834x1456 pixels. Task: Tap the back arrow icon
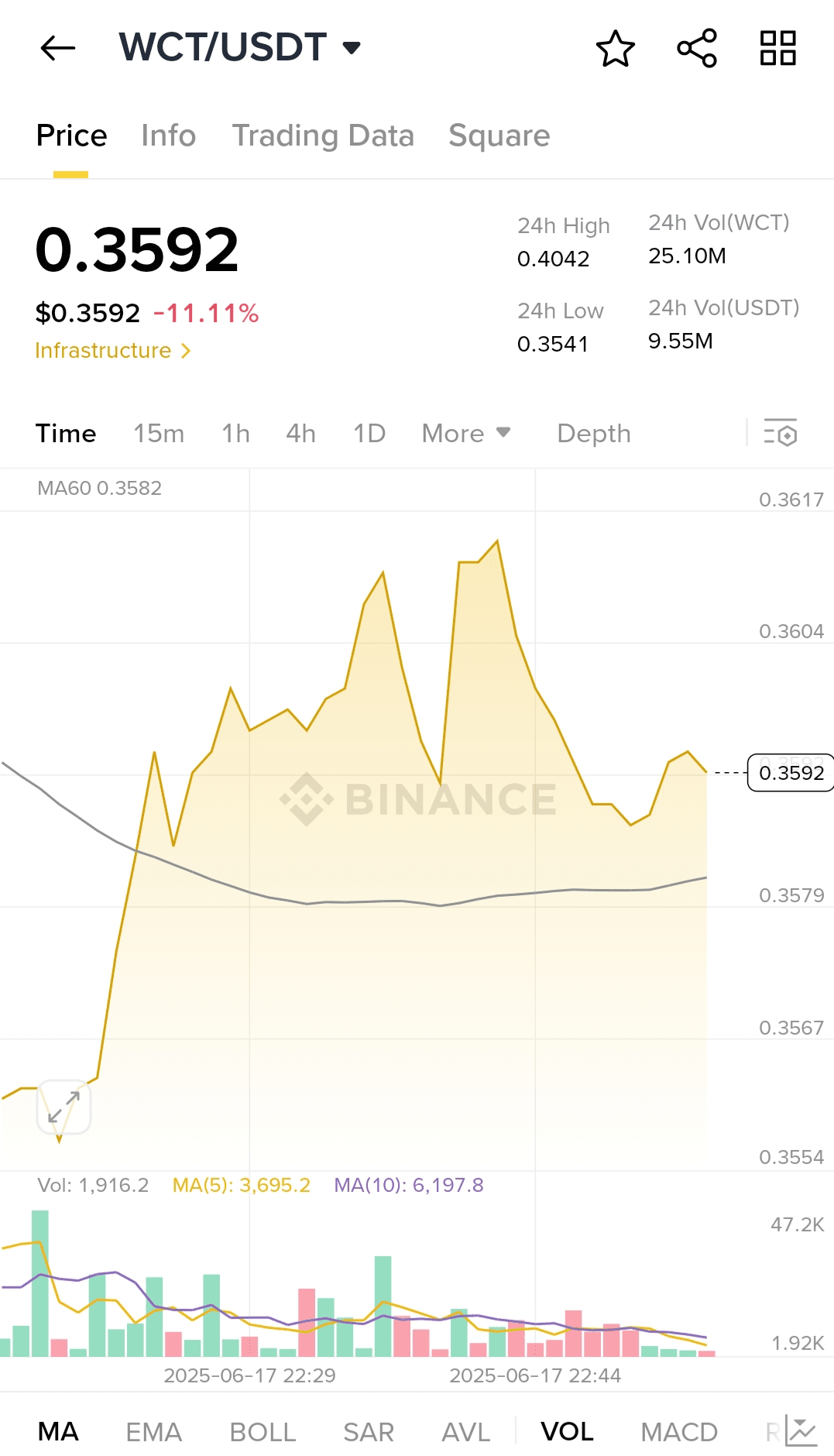58,48
